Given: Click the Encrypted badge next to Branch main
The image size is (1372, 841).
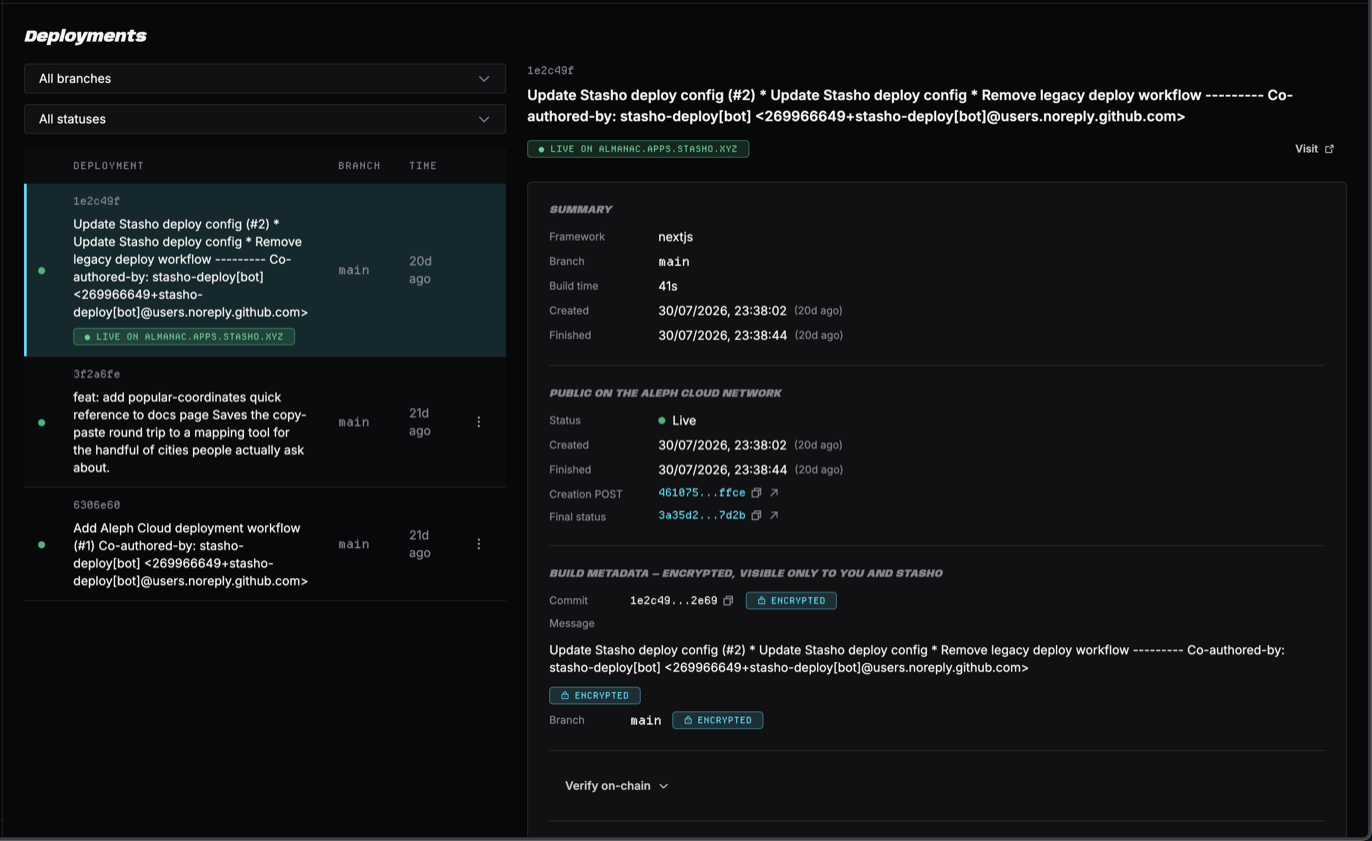Looking at the screenshot, I should (717, 720).
